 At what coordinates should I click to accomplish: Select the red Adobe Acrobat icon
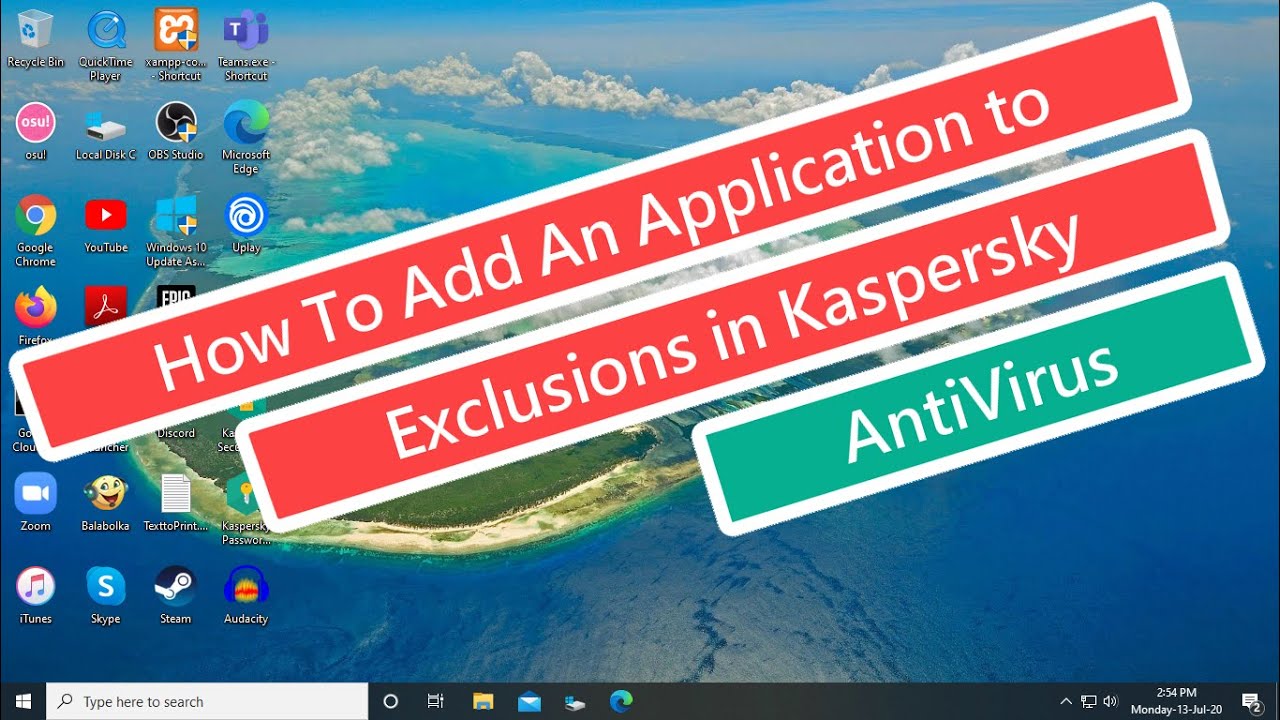pos(105,306)
